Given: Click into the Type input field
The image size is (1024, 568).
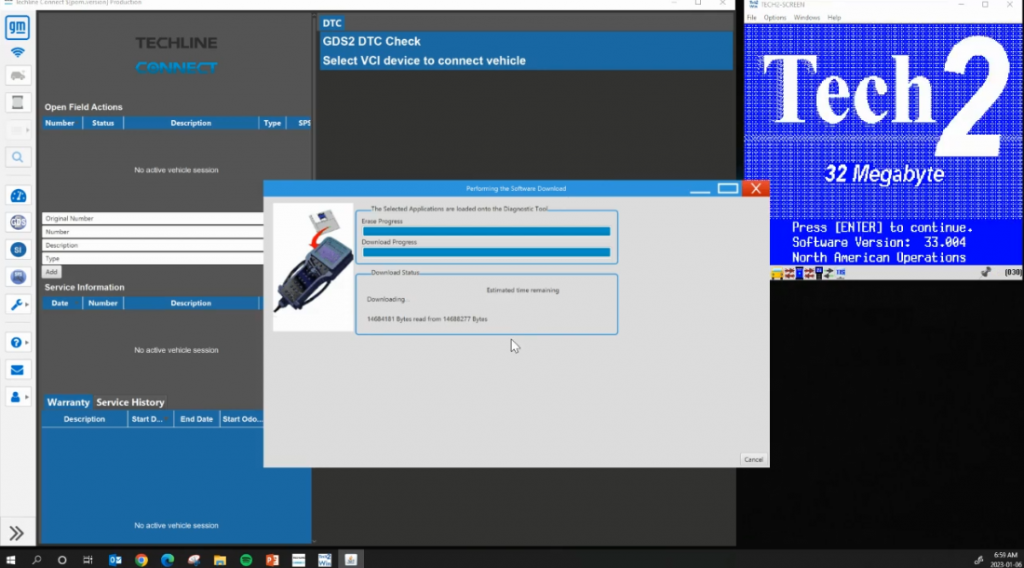Looking at the screenshot, I should [153, 259].
